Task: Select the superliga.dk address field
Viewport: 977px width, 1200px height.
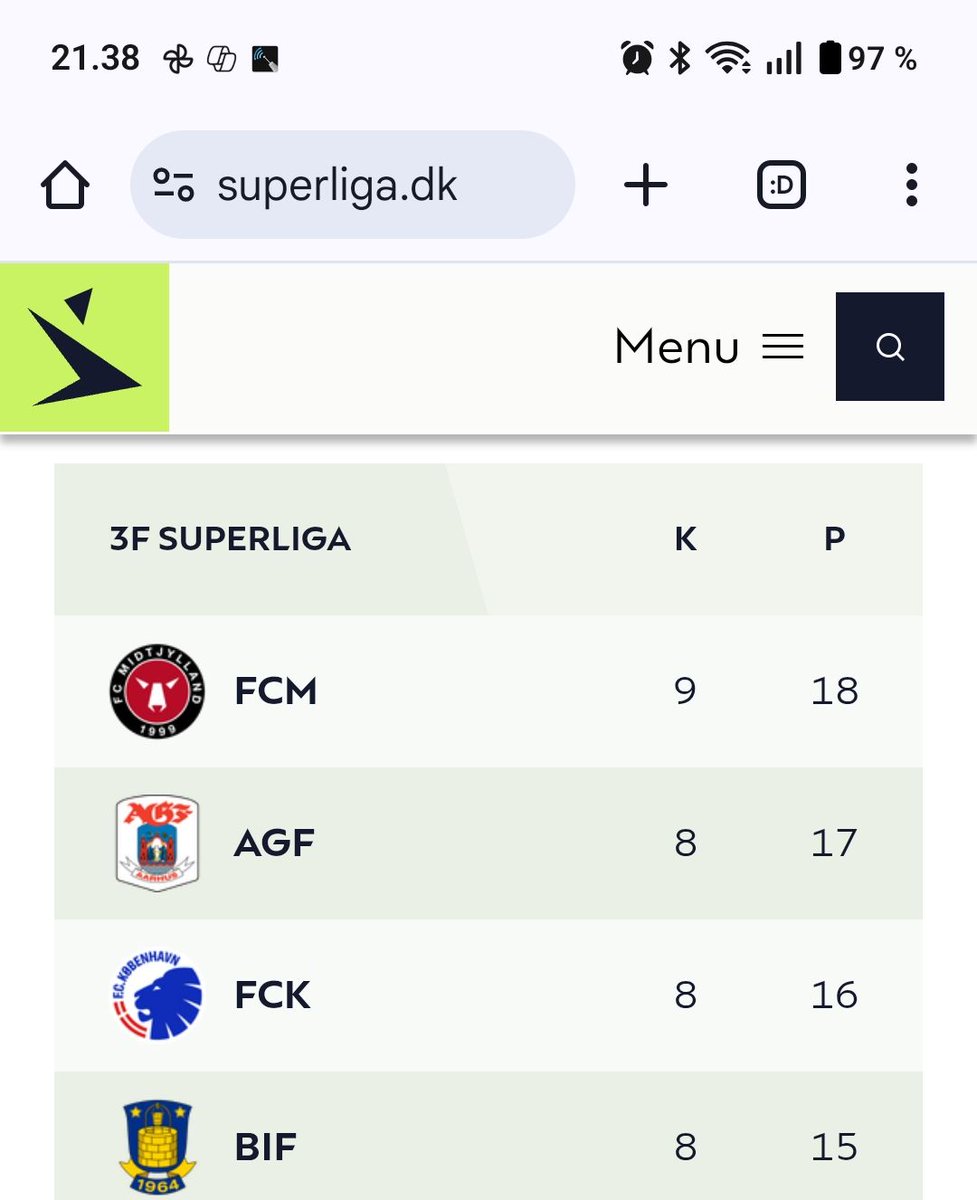Action: click(x=353, y=185)
